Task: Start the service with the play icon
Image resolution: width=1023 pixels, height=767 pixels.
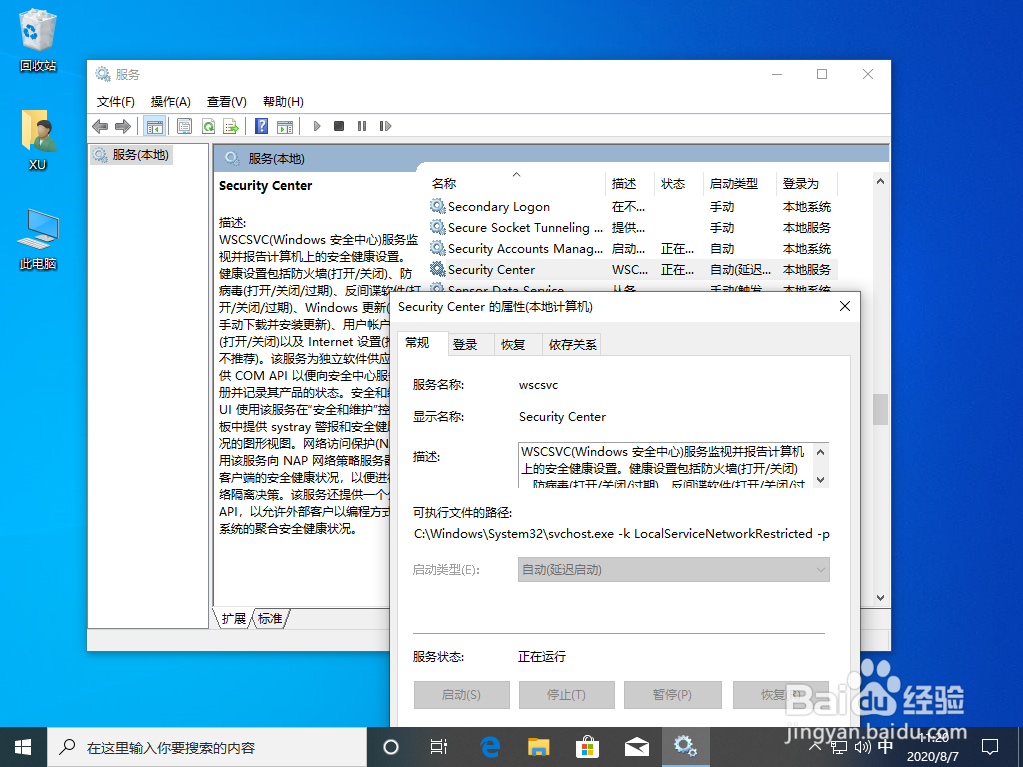Action: (317, 126)
